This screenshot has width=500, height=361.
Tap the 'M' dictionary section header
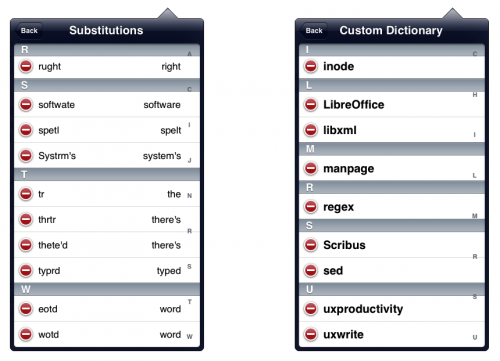[392, 149]
